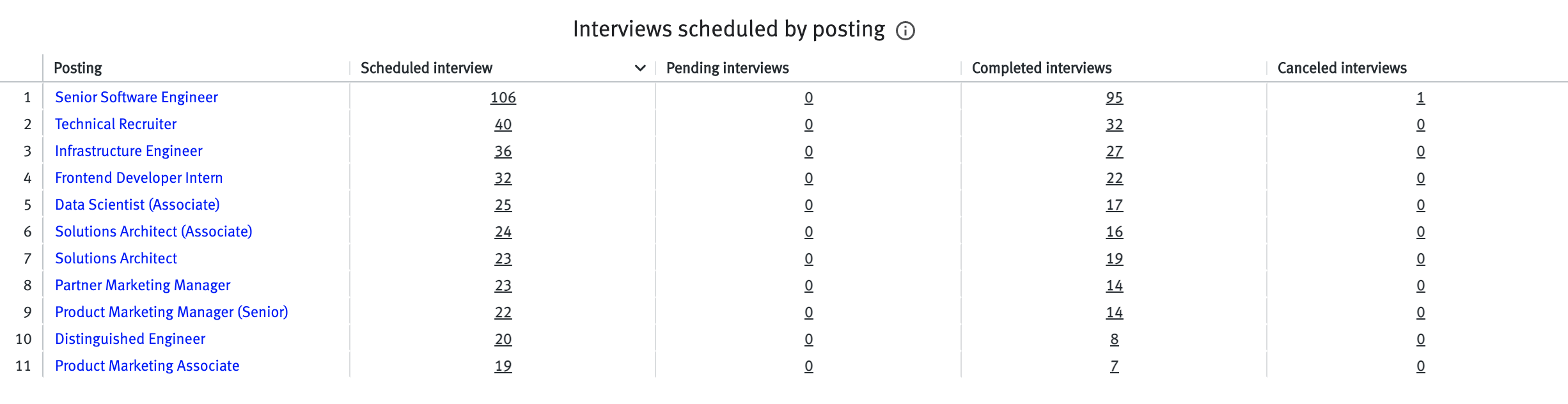Click the Scheduled interview sort chevron
Screen dimensions: 1568x404
(x=639, y=67)
